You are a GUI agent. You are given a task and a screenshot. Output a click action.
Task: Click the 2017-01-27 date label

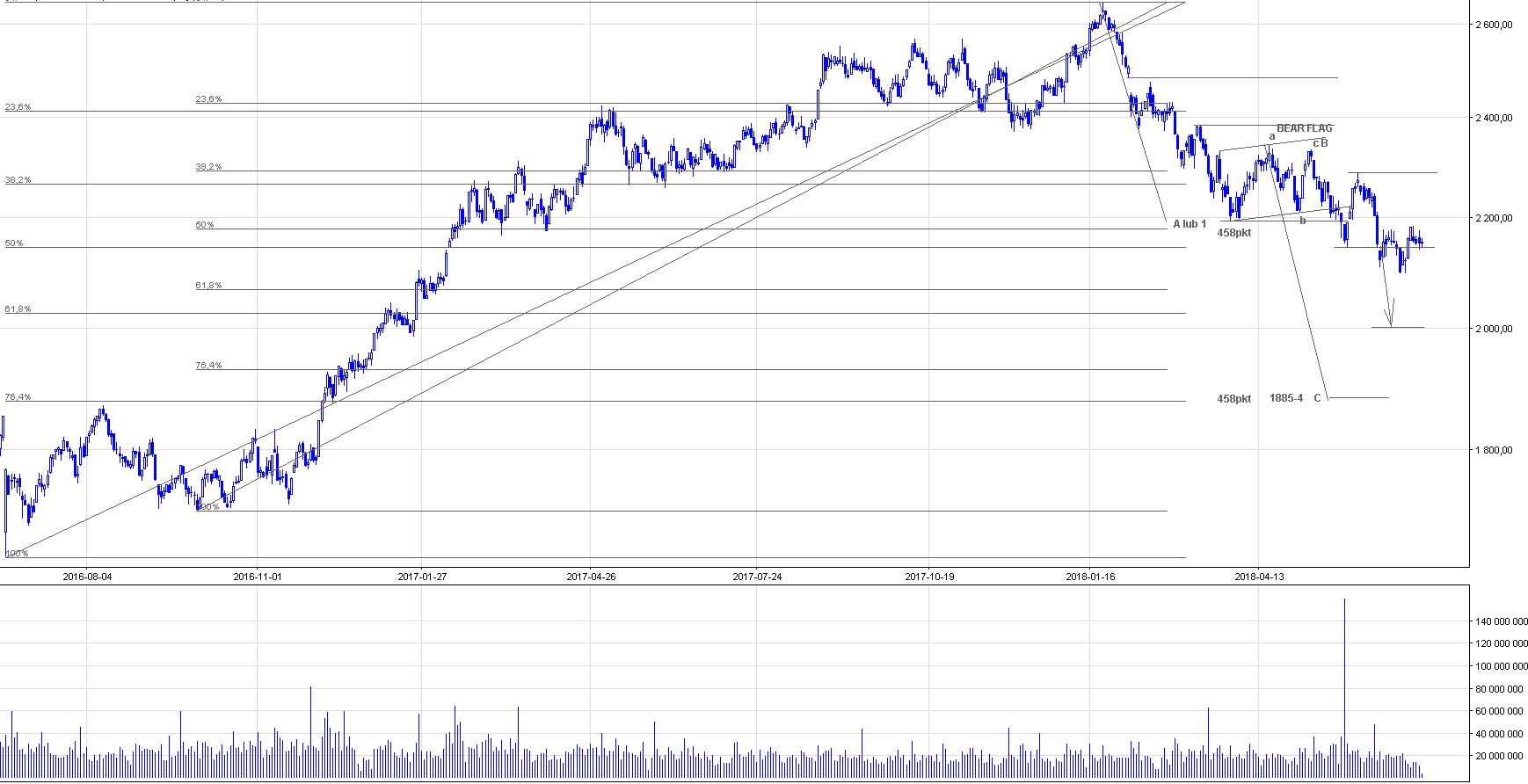coord(422,577)
